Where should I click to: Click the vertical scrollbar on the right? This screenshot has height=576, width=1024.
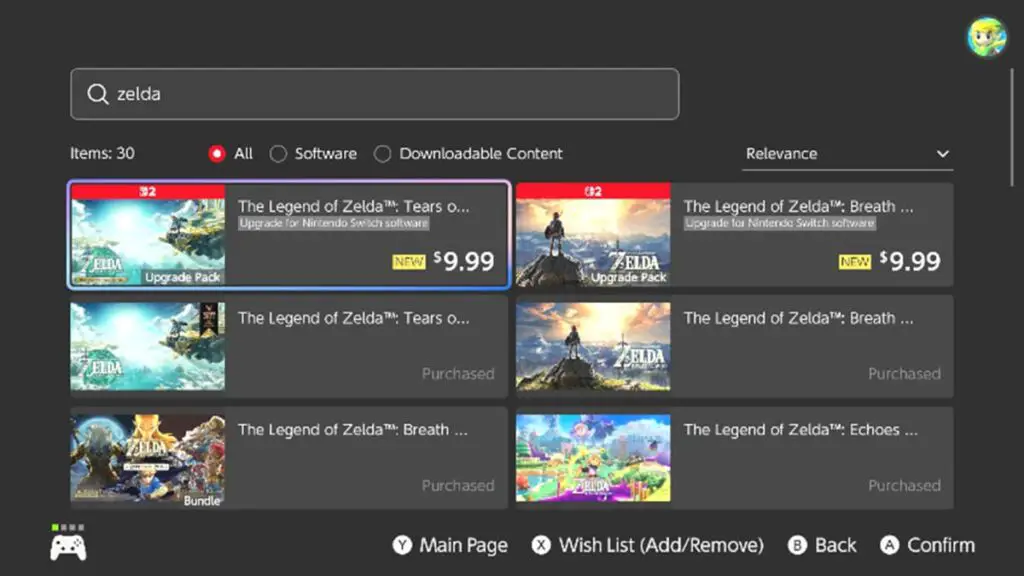pos(1012,126)
